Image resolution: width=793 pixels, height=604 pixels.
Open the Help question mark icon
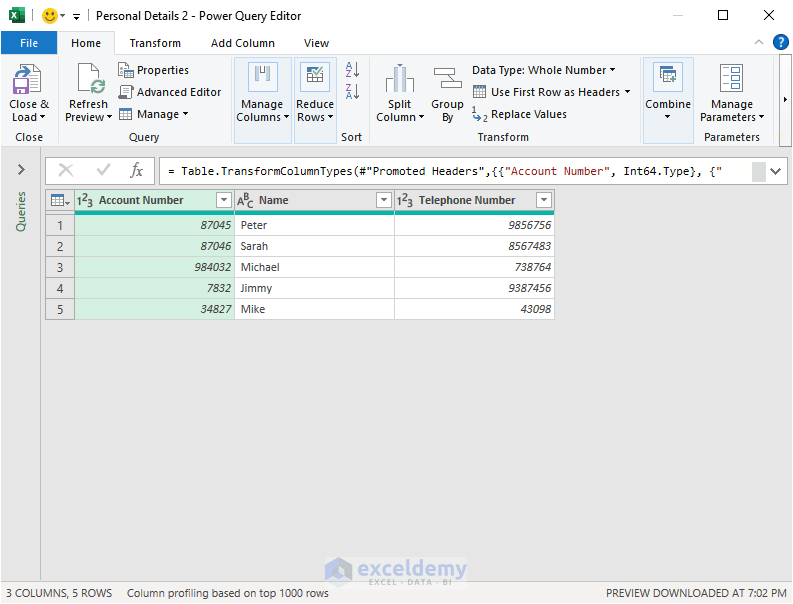pos(780,42)
